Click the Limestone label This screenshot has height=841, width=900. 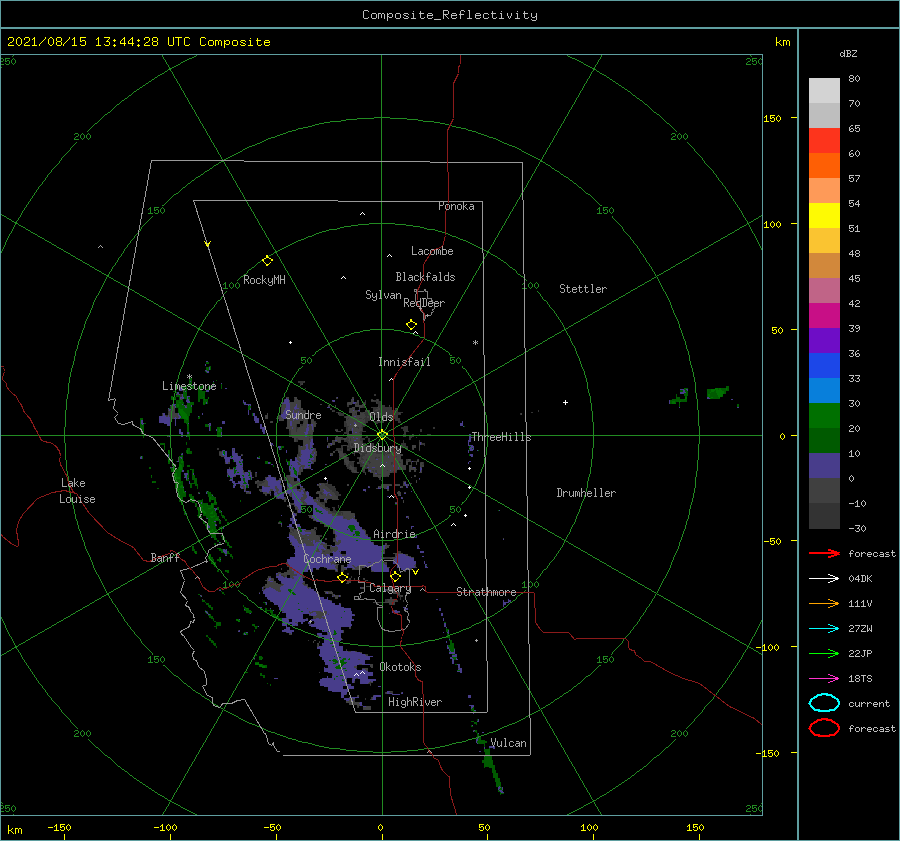point(189,386)
